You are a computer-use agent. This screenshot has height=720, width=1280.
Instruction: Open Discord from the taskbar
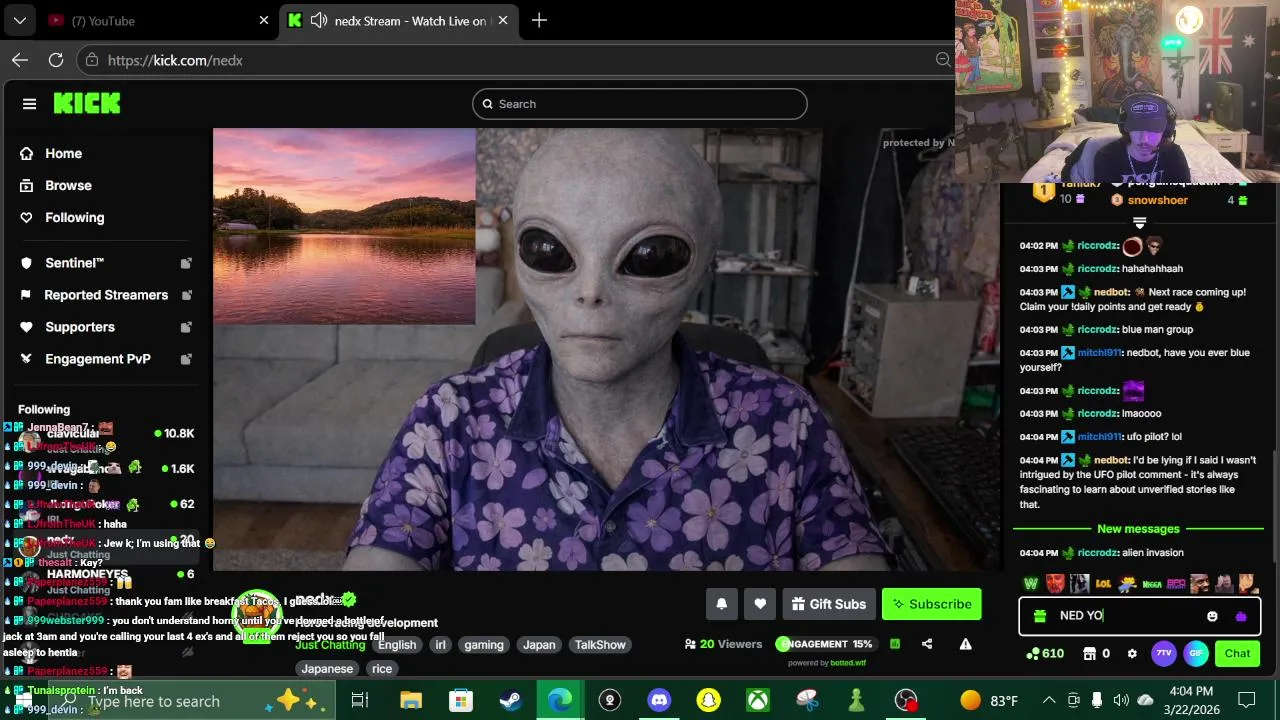coord(659,701)
